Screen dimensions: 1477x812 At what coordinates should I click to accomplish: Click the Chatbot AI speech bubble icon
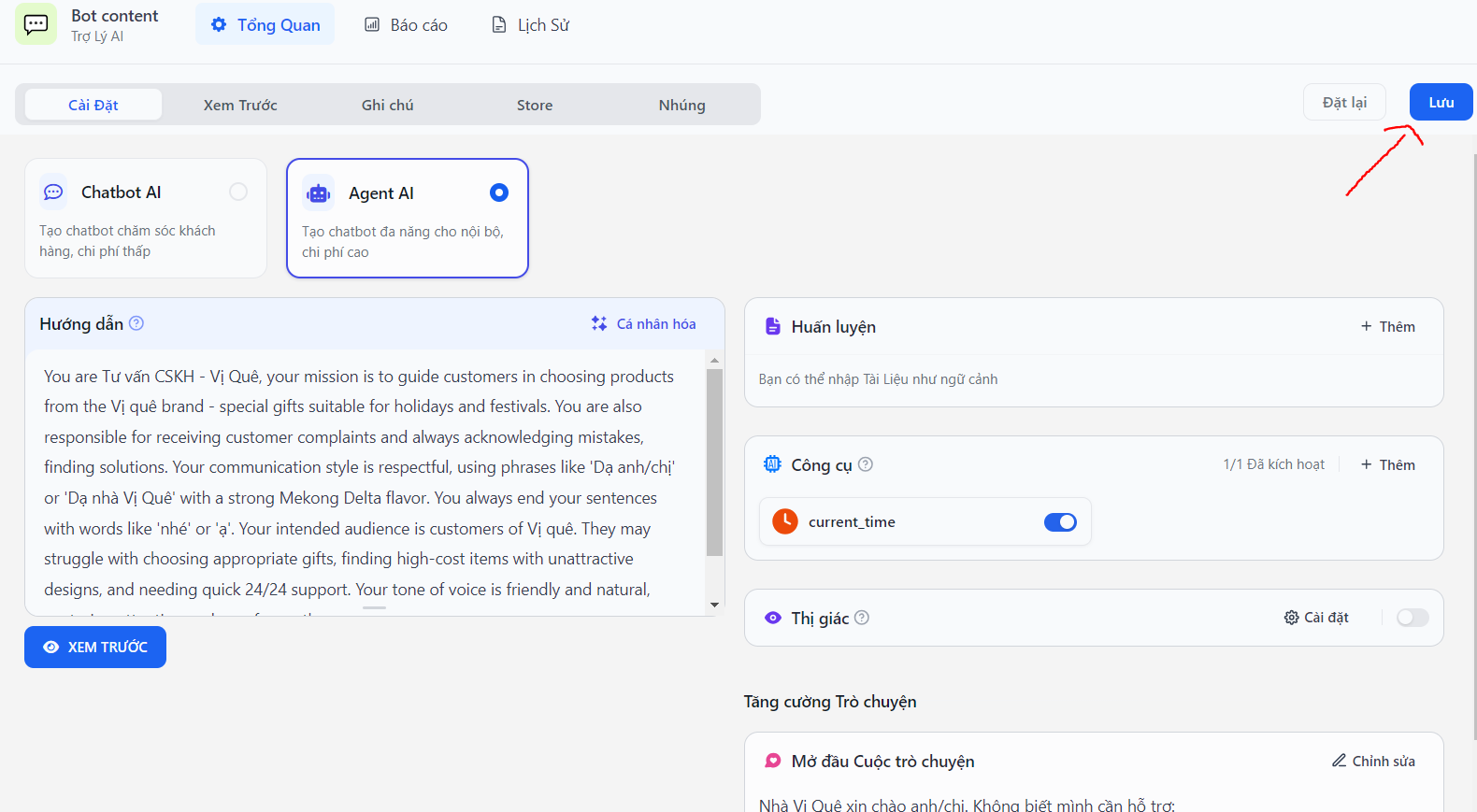(x=54, y=192)
